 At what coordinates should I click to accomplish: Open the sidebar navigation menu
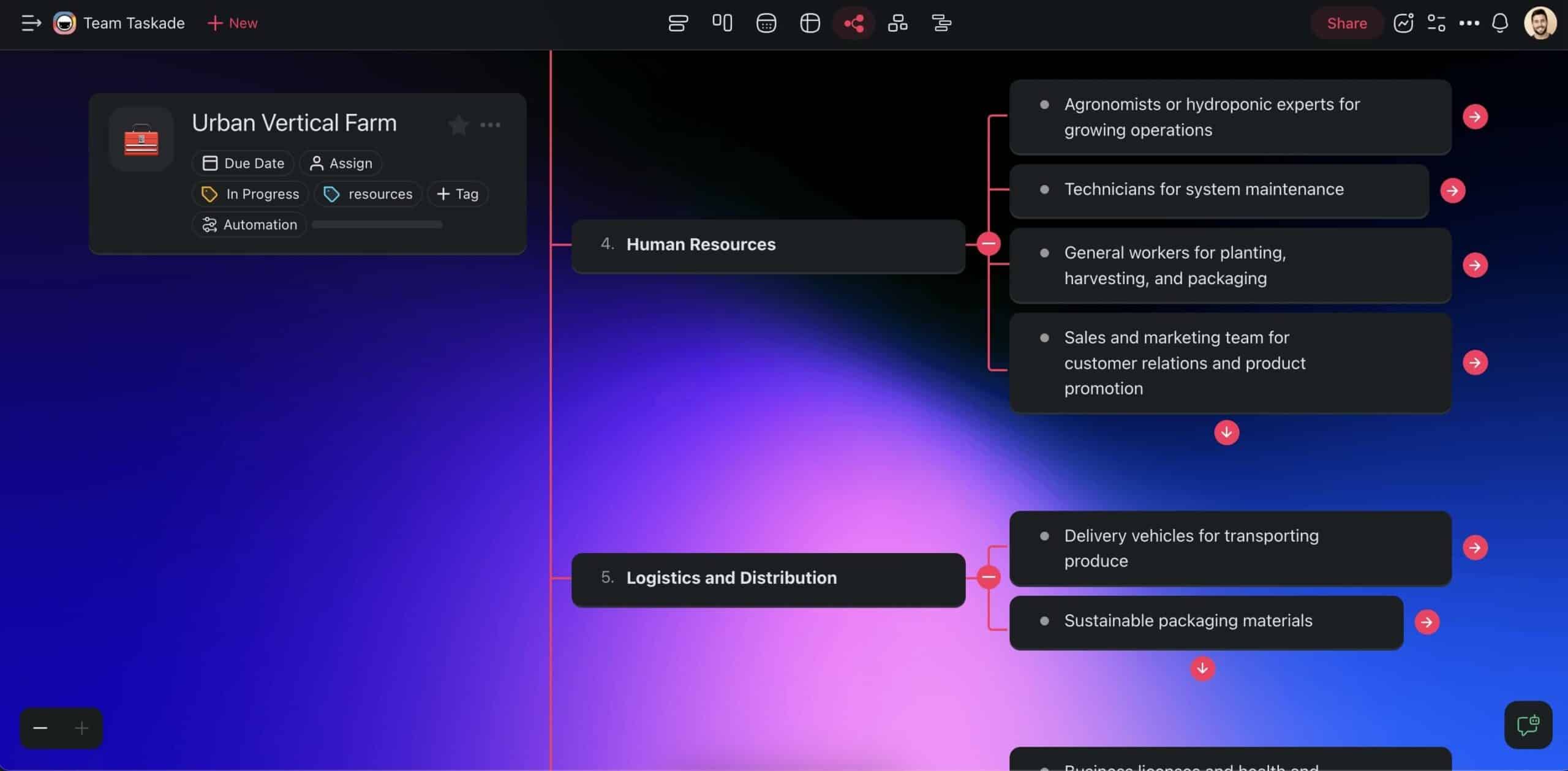click(30, 23)
